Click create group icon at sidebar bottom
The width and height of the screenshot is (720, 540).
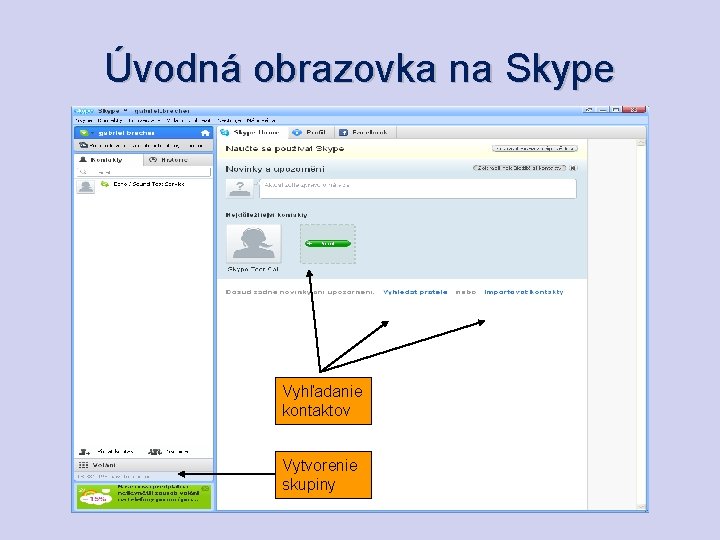(155, 452)
